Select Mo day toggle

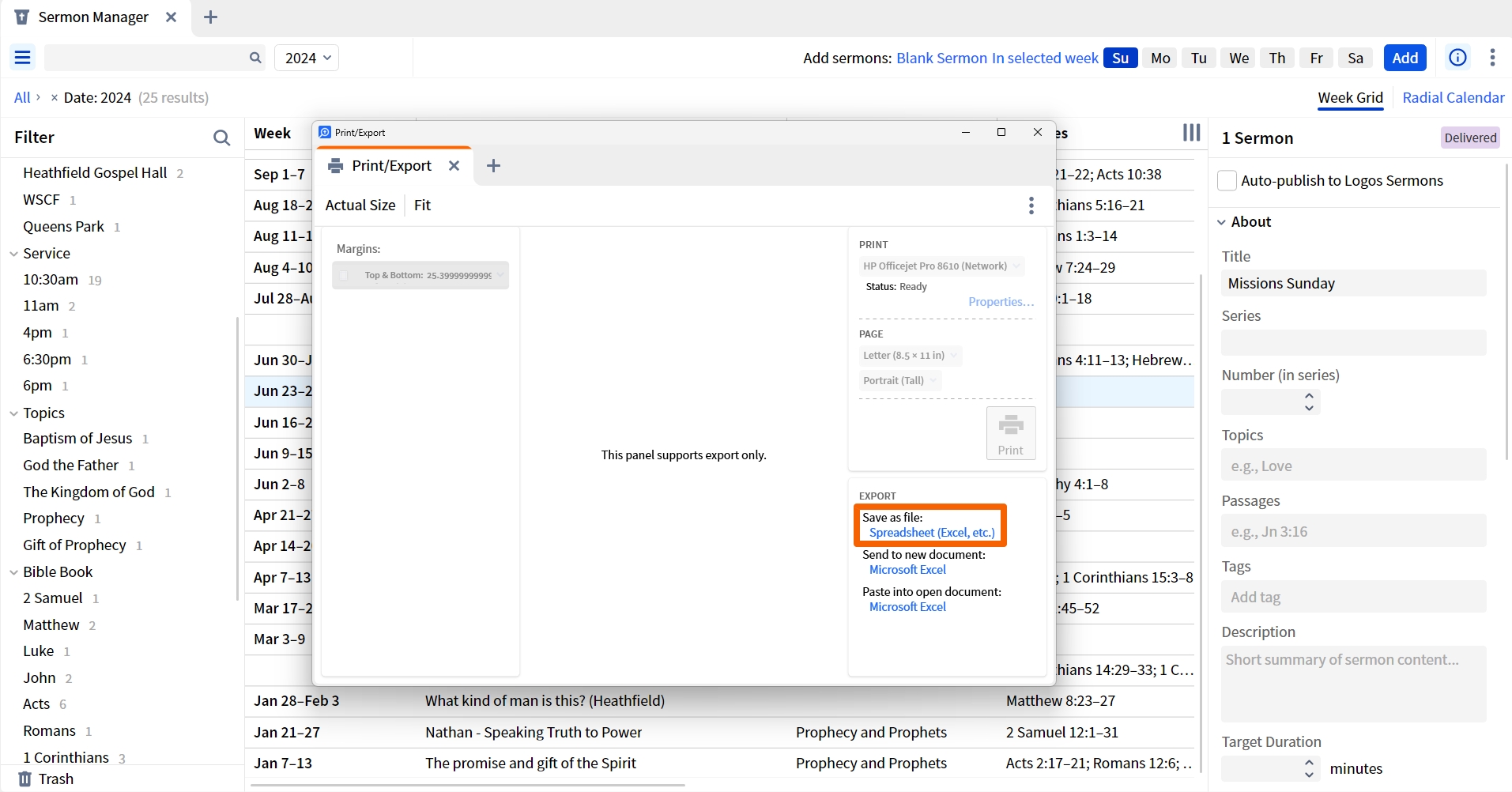[1160, 58]
